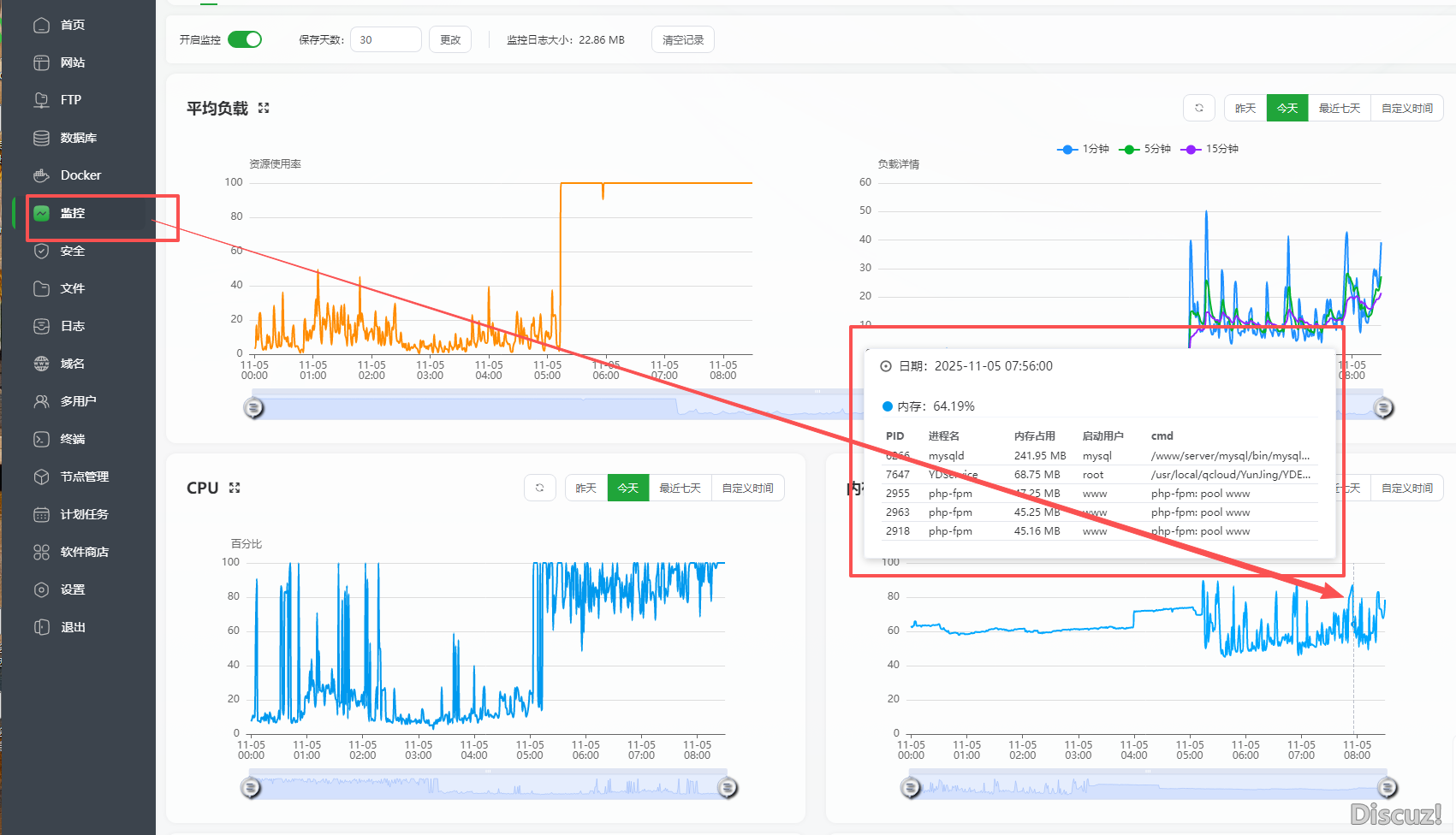The image size is (1456, 835).
Task: Click the retention days input field
Action: click(385, 39)
